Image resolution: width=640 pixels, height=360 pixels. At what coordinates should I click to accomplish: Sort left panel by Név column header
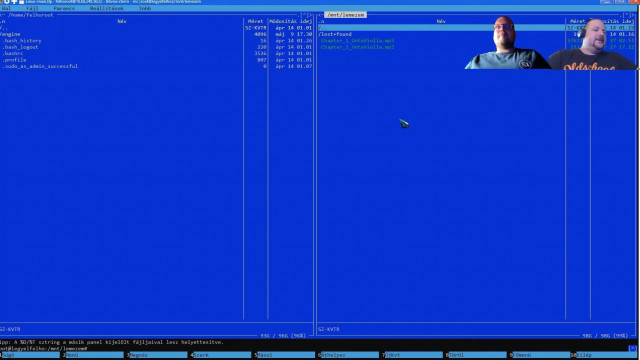[x=122, y=21]
